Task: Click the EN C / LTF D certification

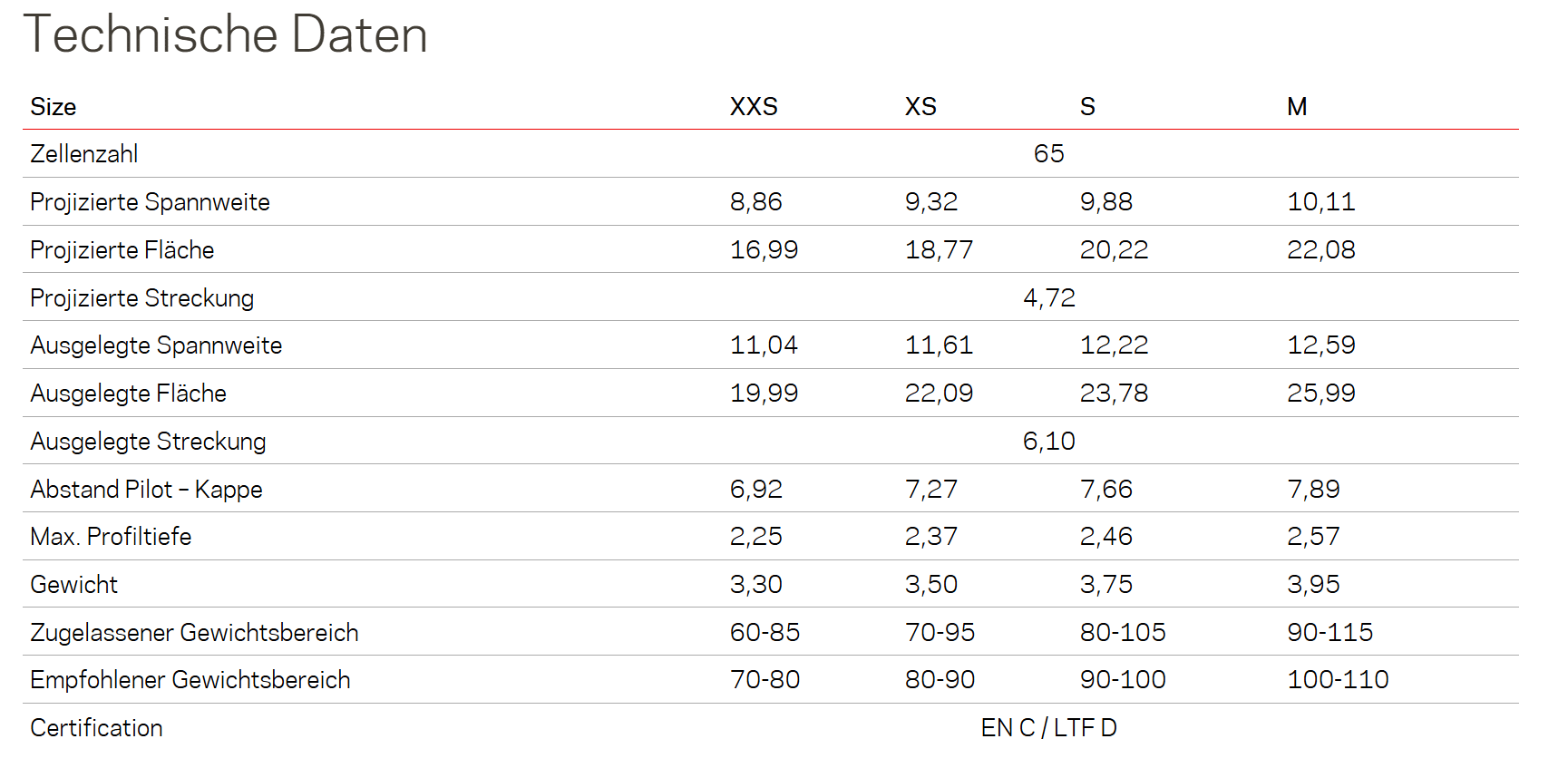Action: point(1048,728)
